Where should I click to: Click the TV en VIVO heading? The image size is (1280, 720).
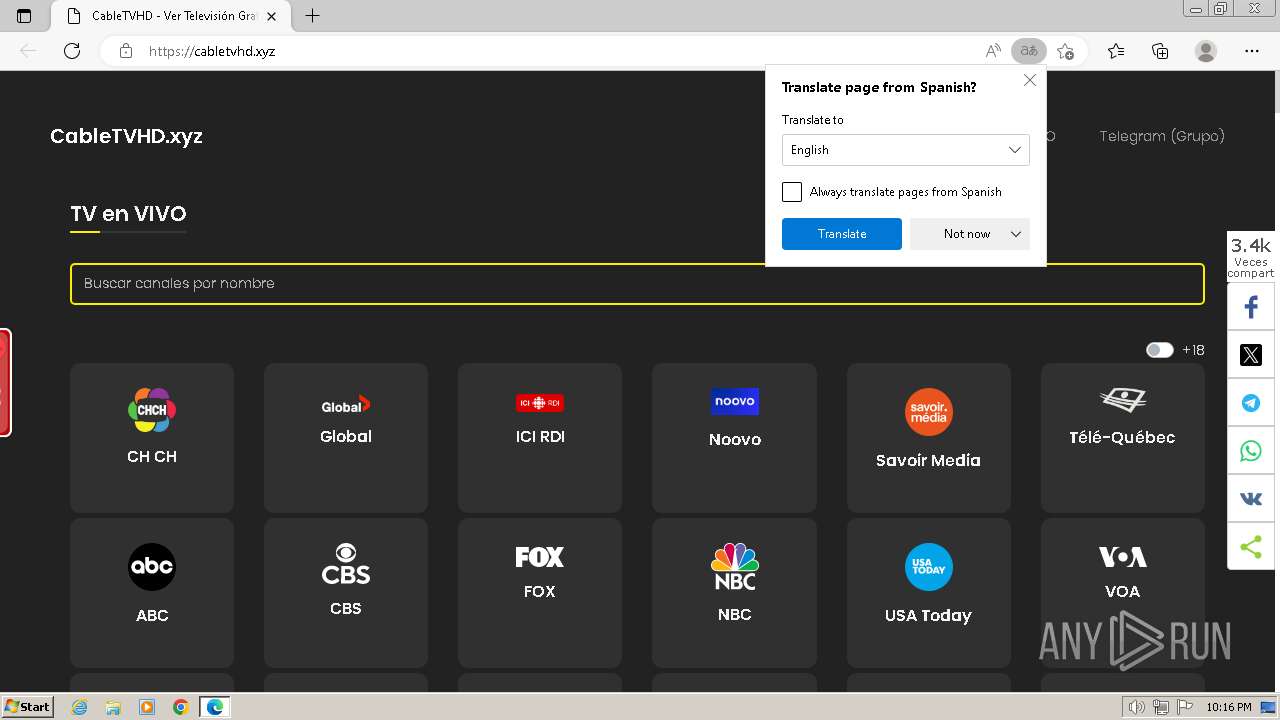(128, 214)
